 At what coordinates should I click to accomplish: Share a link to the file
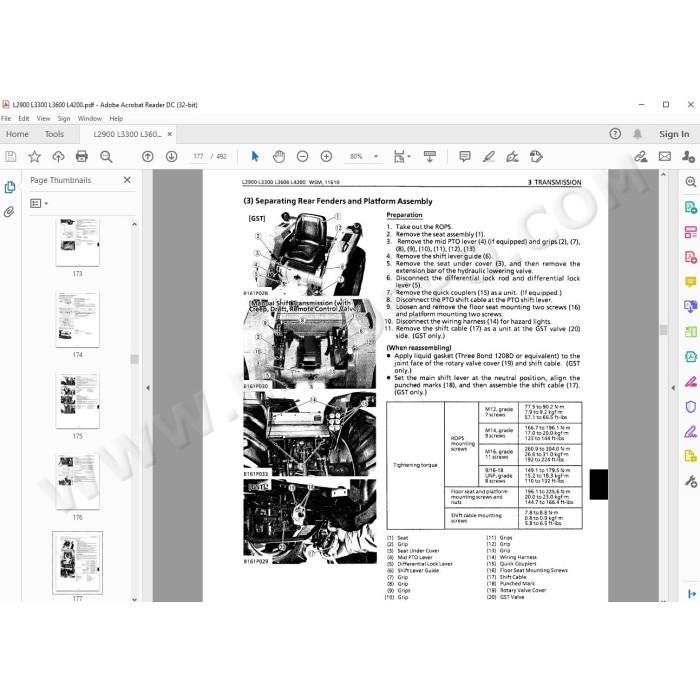(x=641, y=156)
